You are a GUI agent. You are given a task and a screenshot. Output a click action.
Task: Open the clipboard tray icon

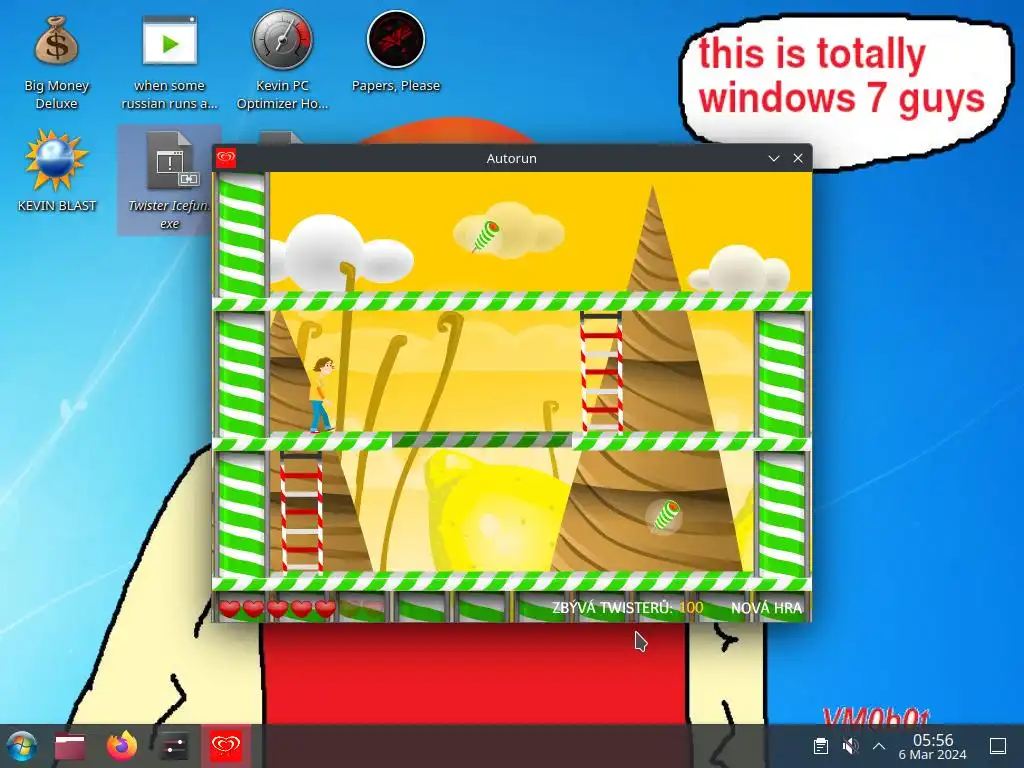point(821,746)
